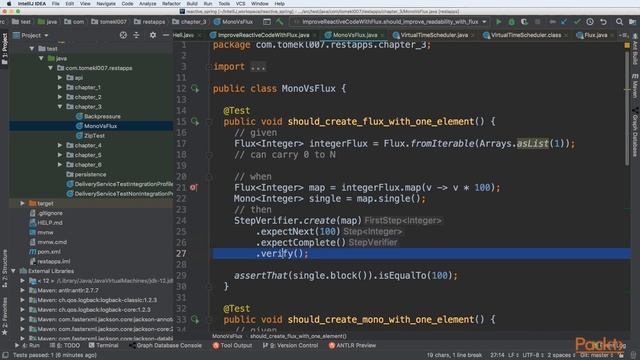Locate current file in Project tree
Screen dimensions: 640x360
point(123,36)
